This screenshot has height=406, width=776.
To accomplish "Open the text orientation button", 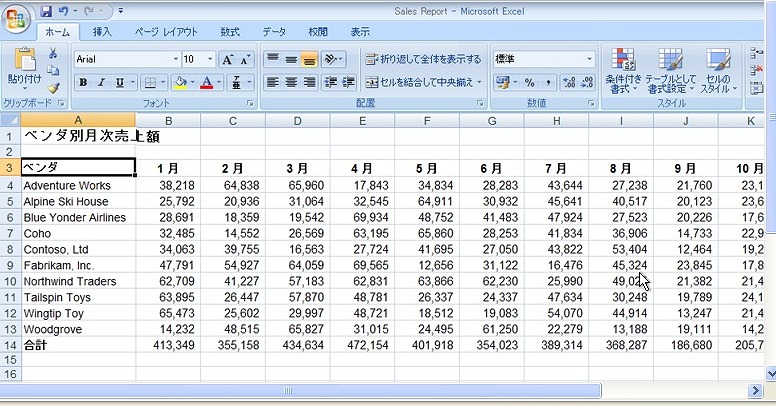I will (333, 59).
